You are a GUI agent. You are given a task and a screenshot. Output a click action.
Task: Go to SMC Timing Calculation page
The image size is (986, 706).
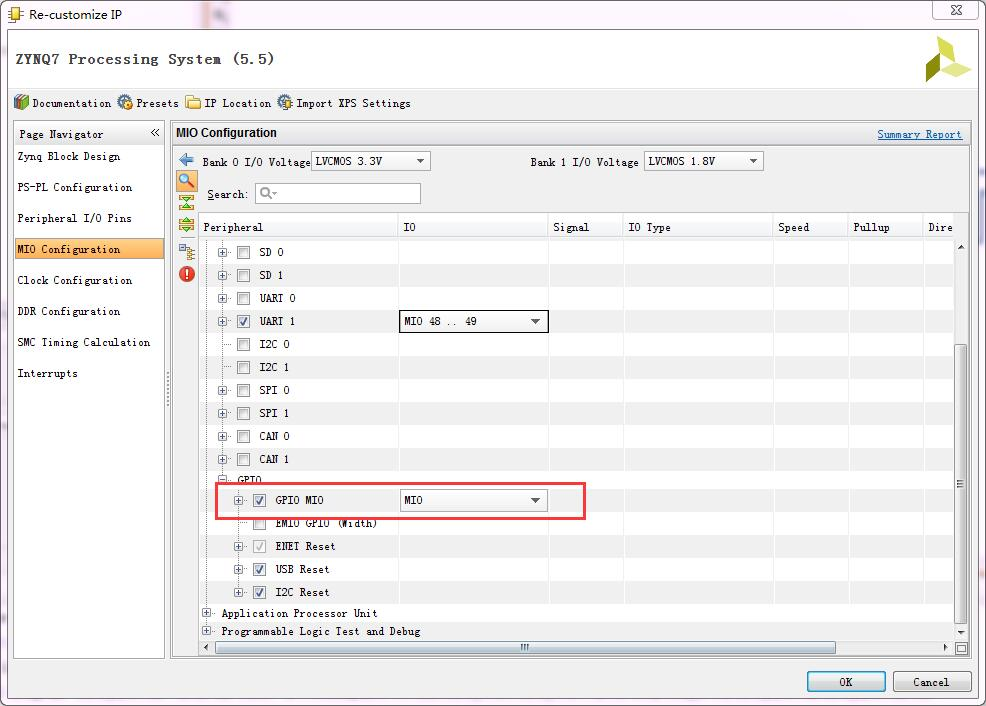(84, 342)
